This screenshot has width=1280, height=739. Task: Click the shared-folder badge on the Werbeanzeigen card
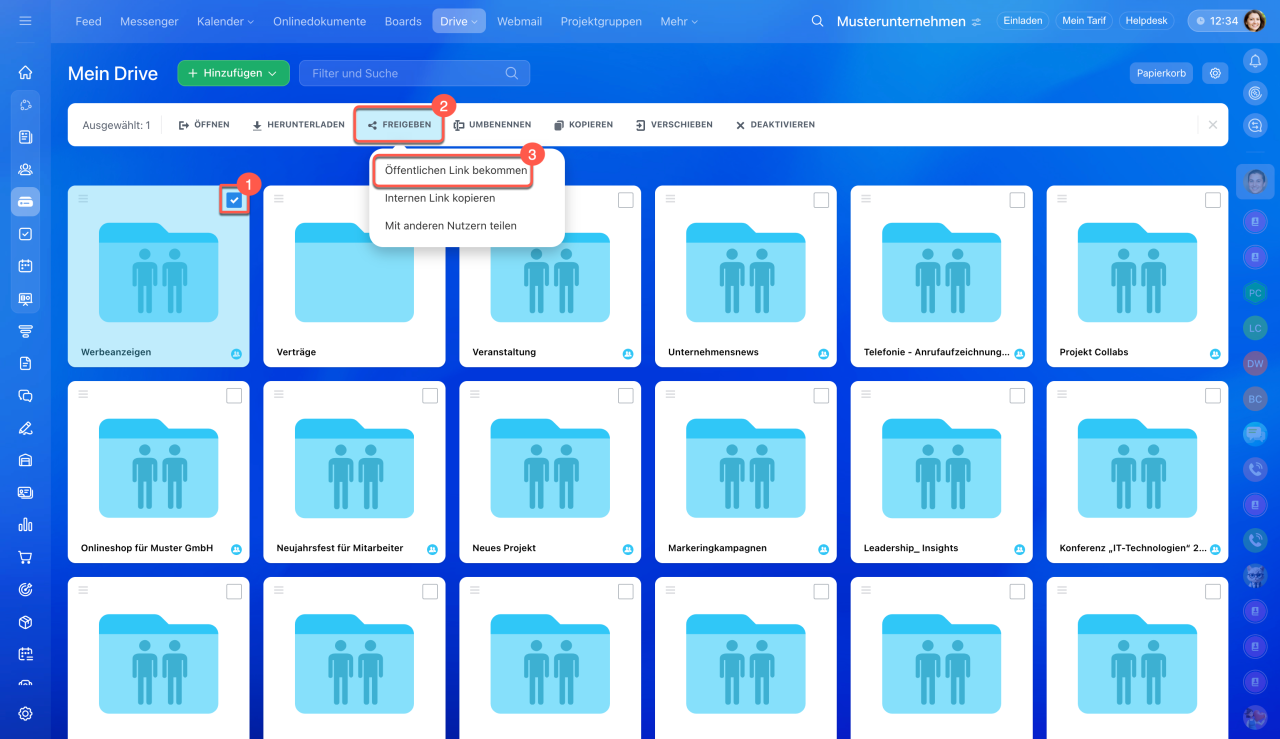(x=237, y=353)
